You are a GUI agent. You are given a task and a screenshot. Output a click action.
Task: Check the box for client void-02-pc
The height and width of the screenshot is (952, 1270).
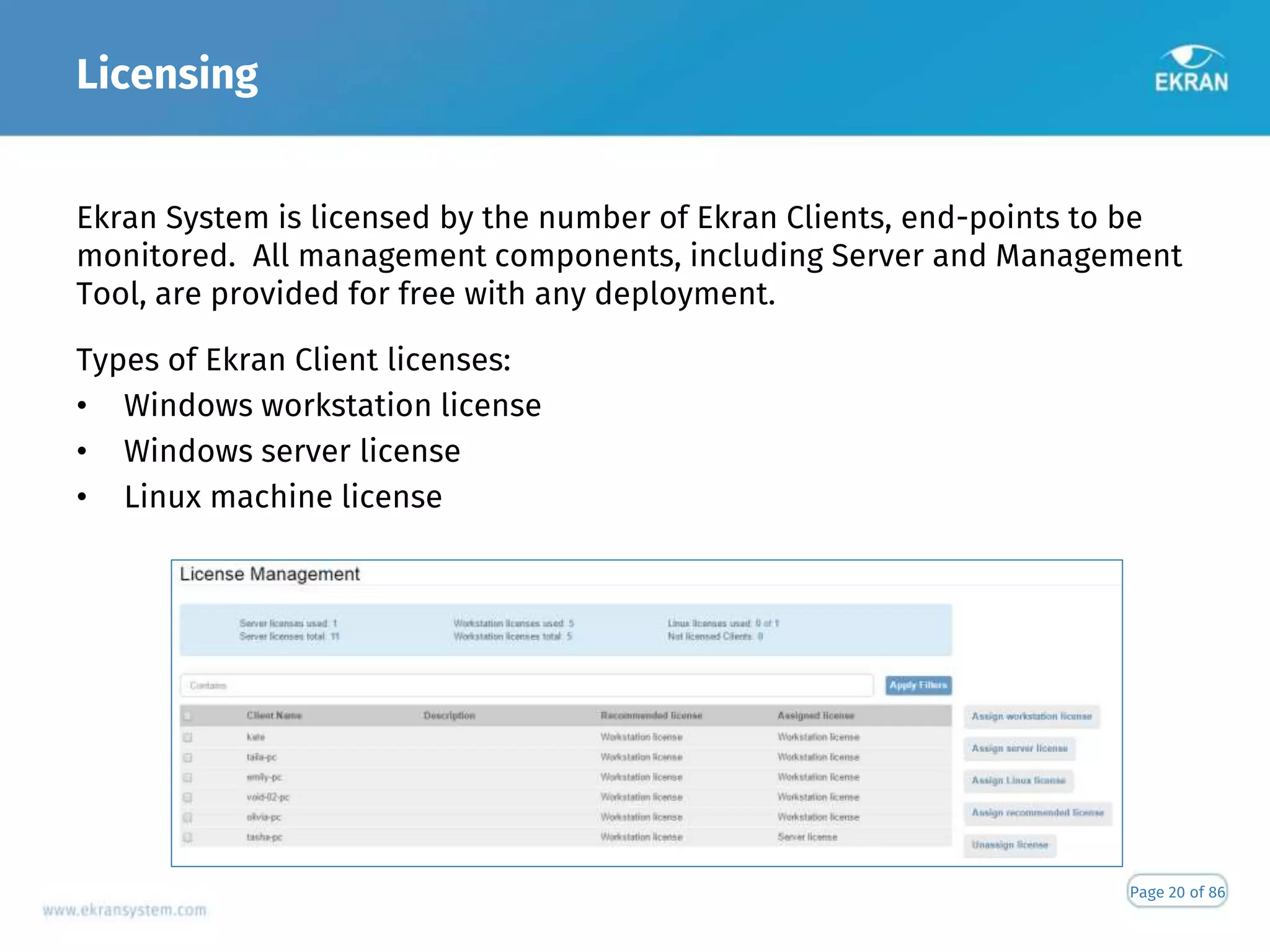(187, 797)
